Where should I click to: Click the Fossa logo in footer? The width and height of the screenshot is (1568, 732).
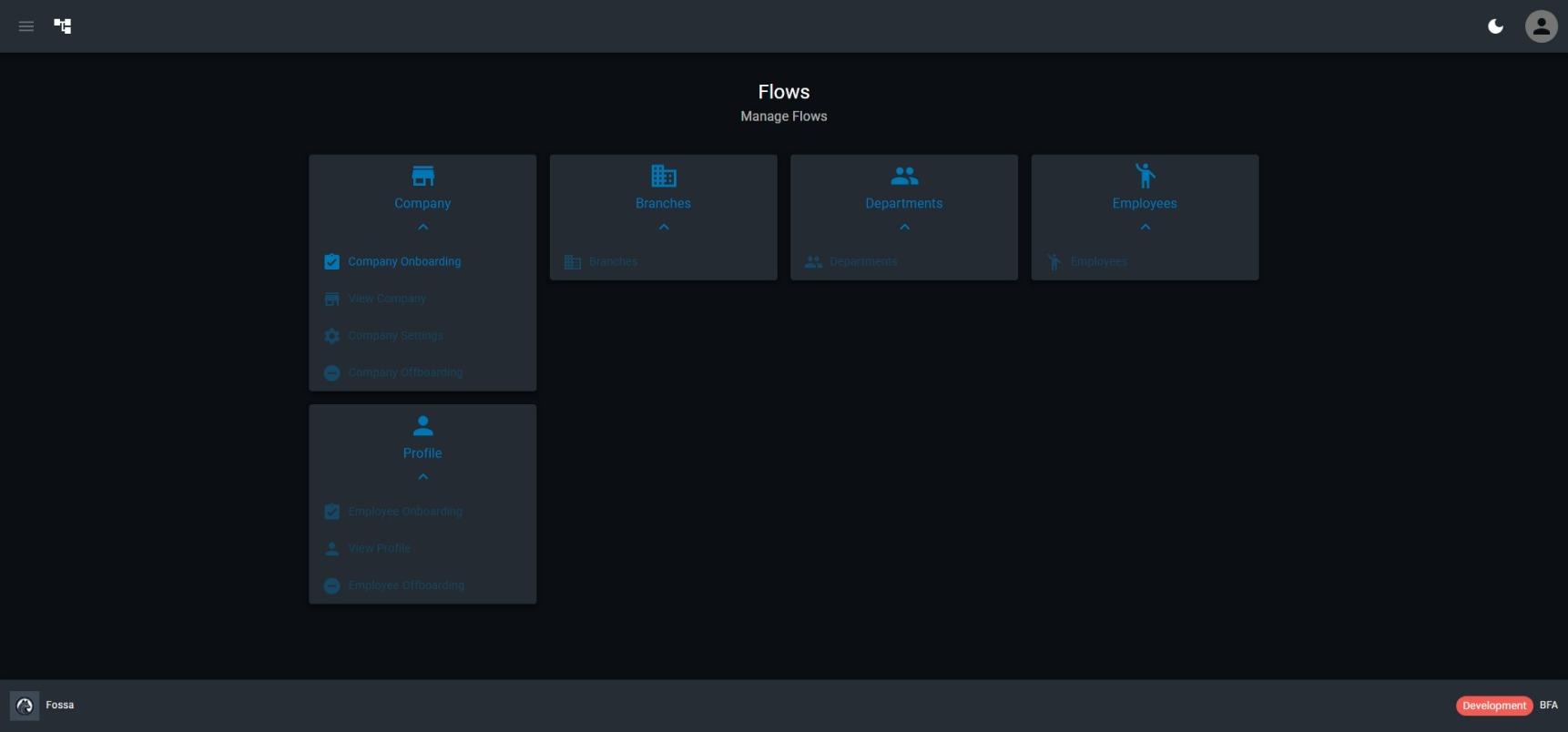coord(25,706)
